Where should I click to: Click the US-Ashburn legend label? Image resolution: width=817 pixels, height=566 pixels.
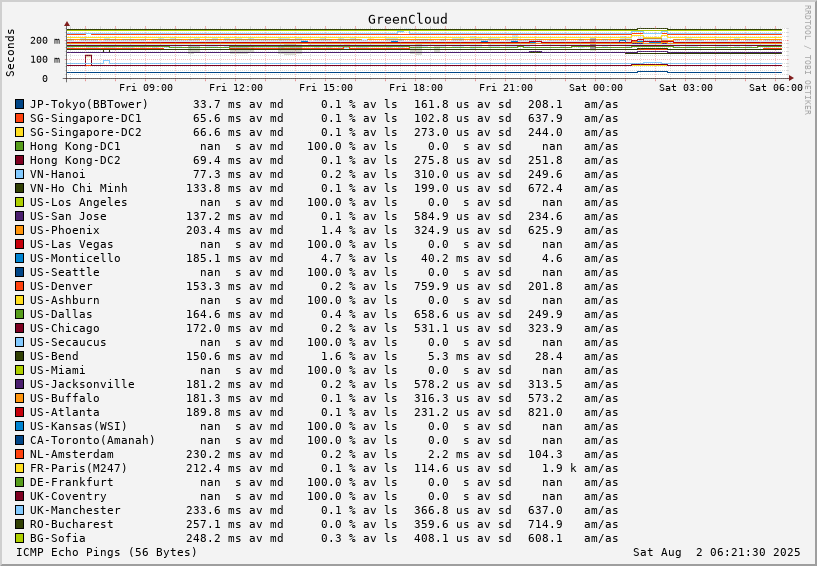pos(65,300)
